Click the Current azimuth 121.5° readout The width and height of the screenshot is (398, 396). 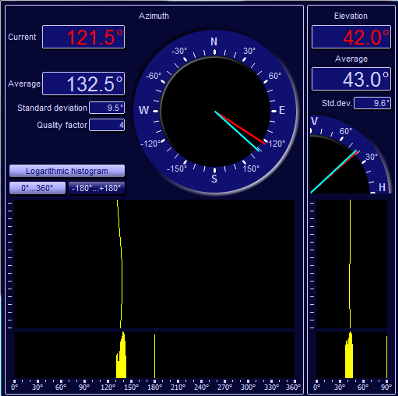[x=84, y=37]
